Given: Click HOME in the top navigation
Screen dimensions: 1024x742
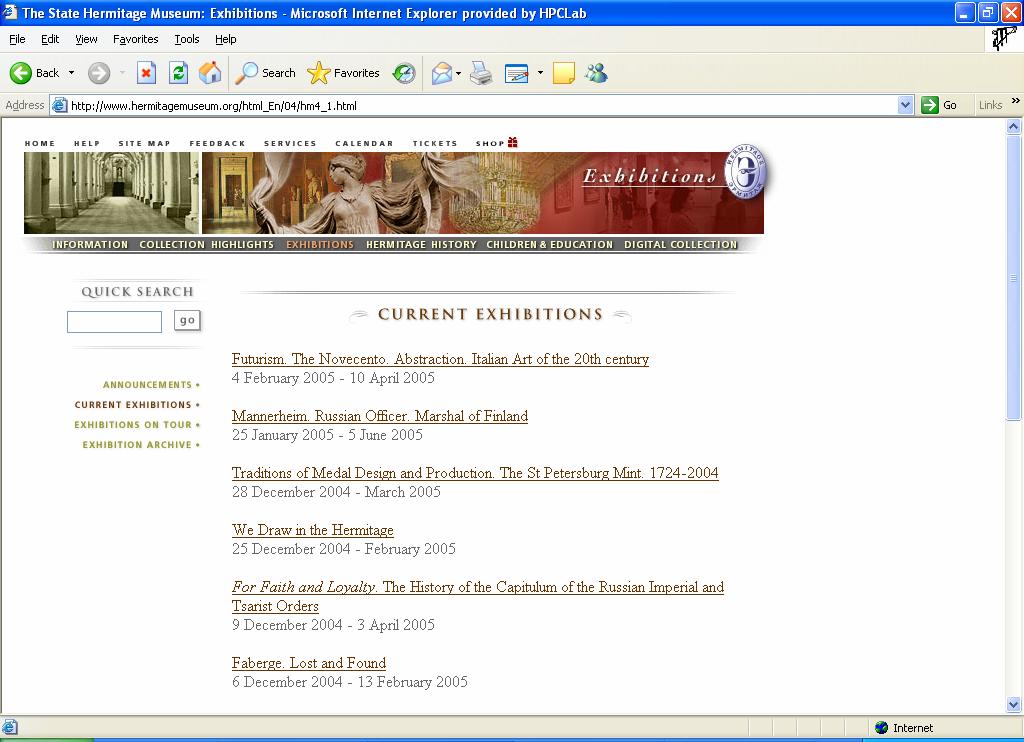Looking at the screenshot, I should [40, 143].
